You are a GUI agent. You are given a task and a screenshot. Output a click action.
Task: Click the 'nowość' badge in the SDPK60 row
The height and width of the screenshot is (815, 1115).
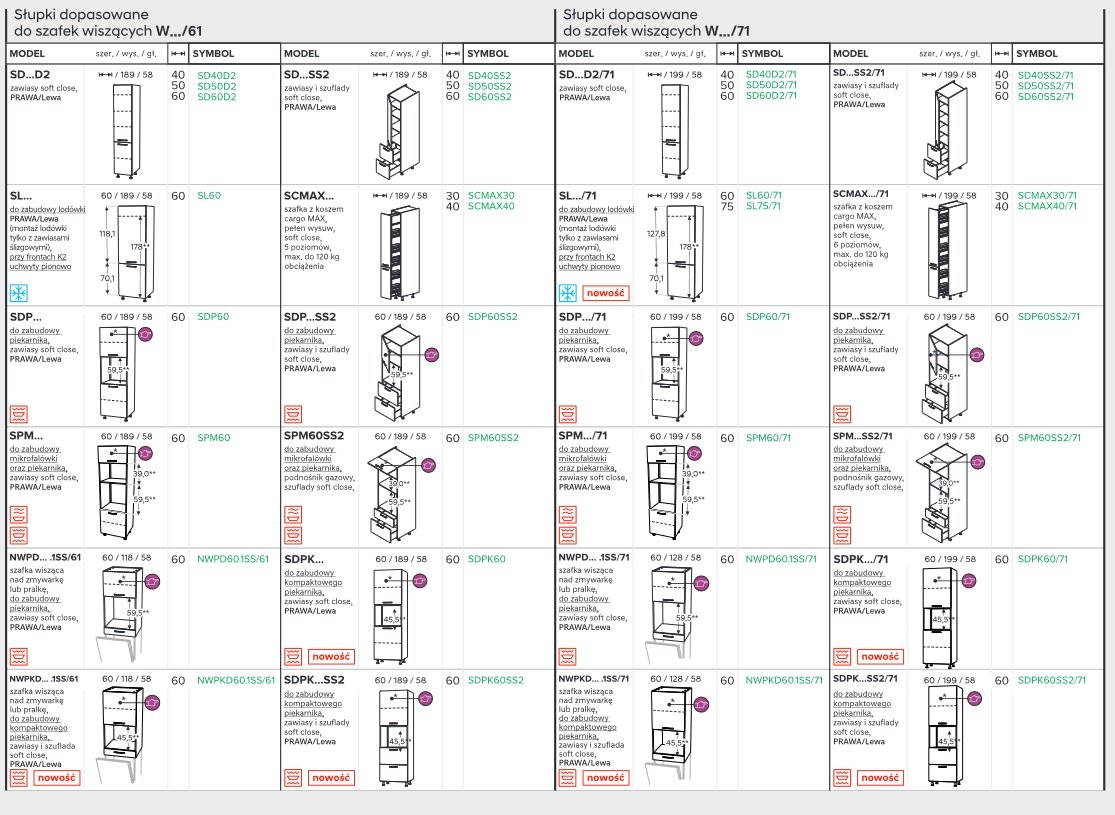[331, 656]
